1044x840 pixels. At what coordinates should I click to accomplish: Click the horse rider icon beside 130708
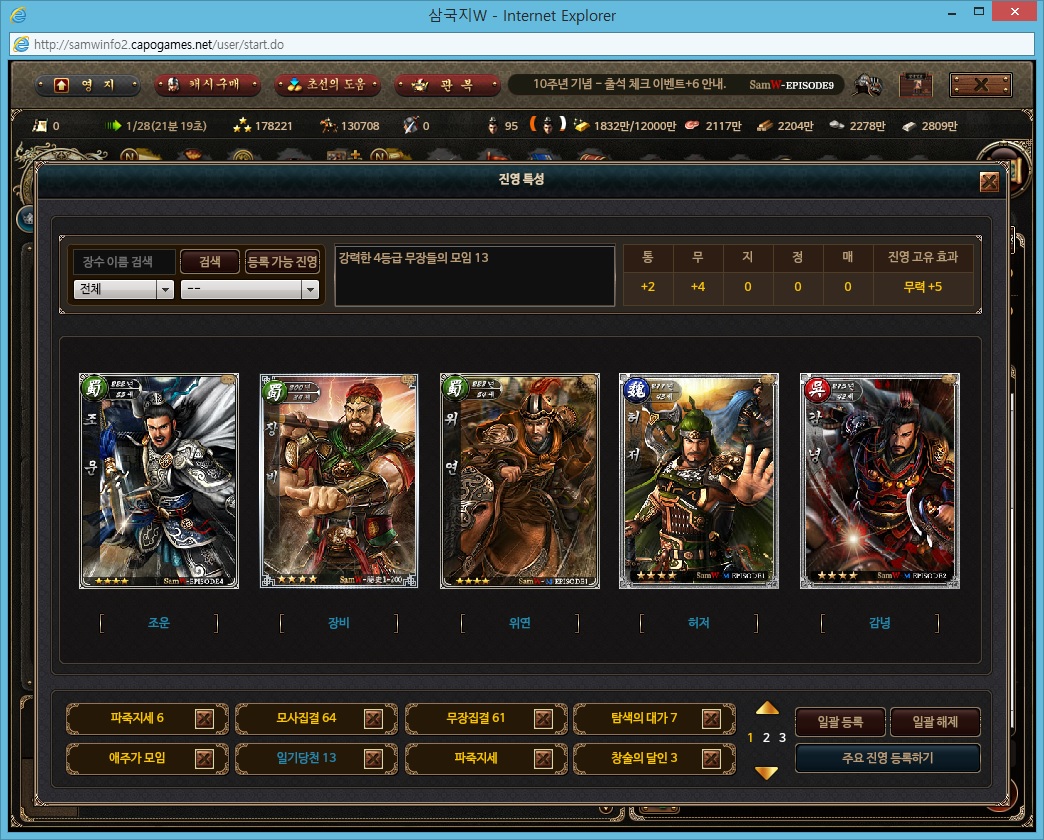click(328, 125)
